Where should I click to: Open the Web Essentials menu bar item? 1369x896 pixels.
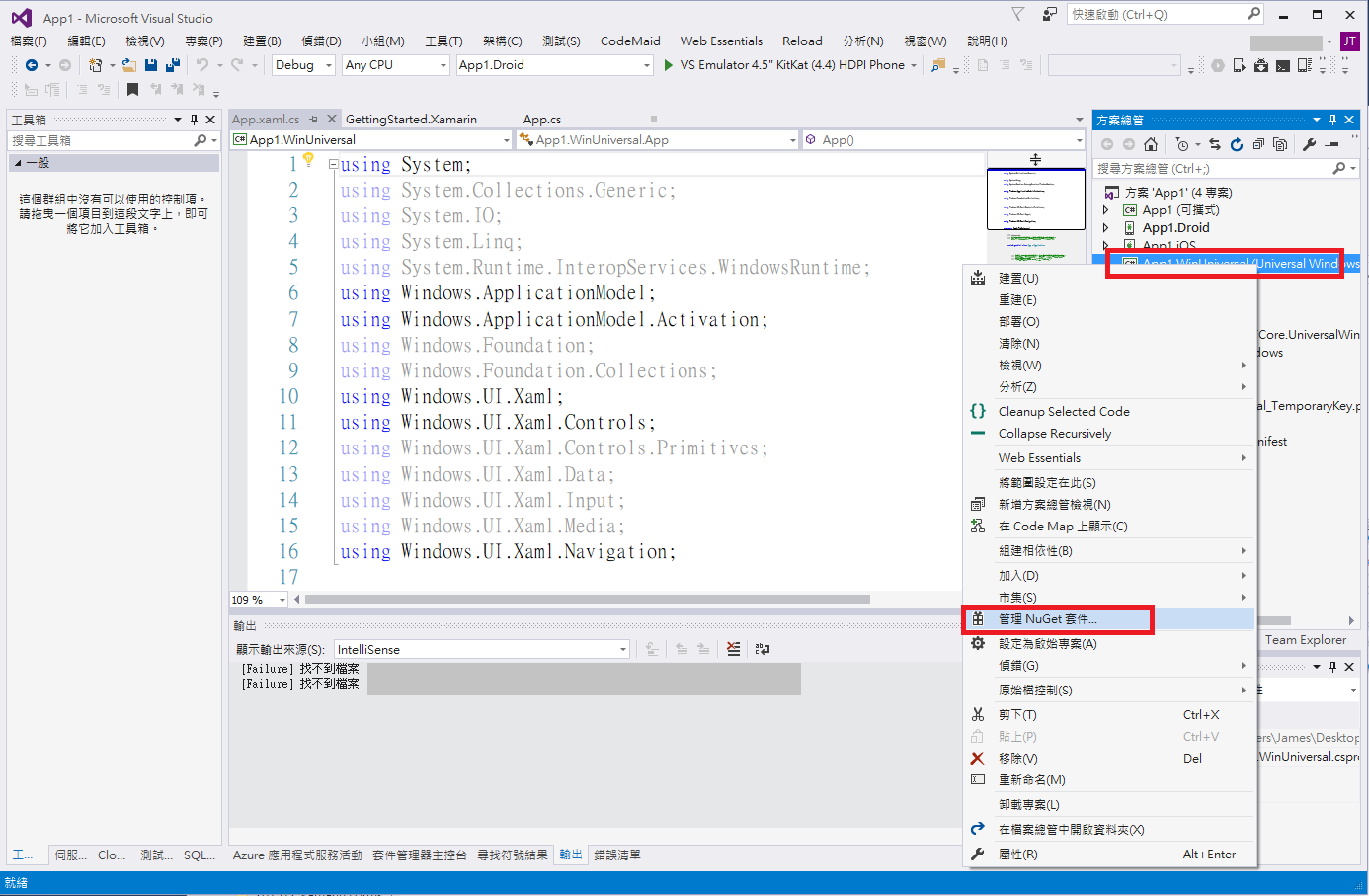pos(721,41)
